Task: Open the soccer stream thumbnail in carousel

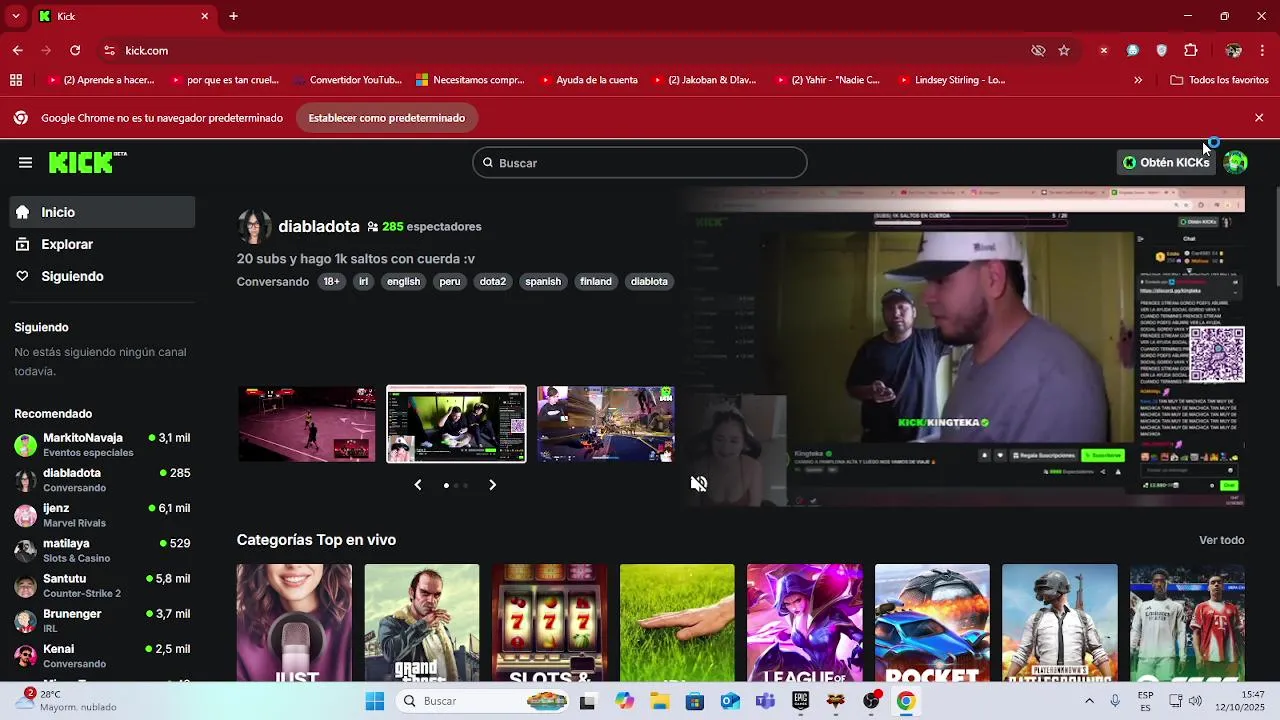Action: pos(307,424)
